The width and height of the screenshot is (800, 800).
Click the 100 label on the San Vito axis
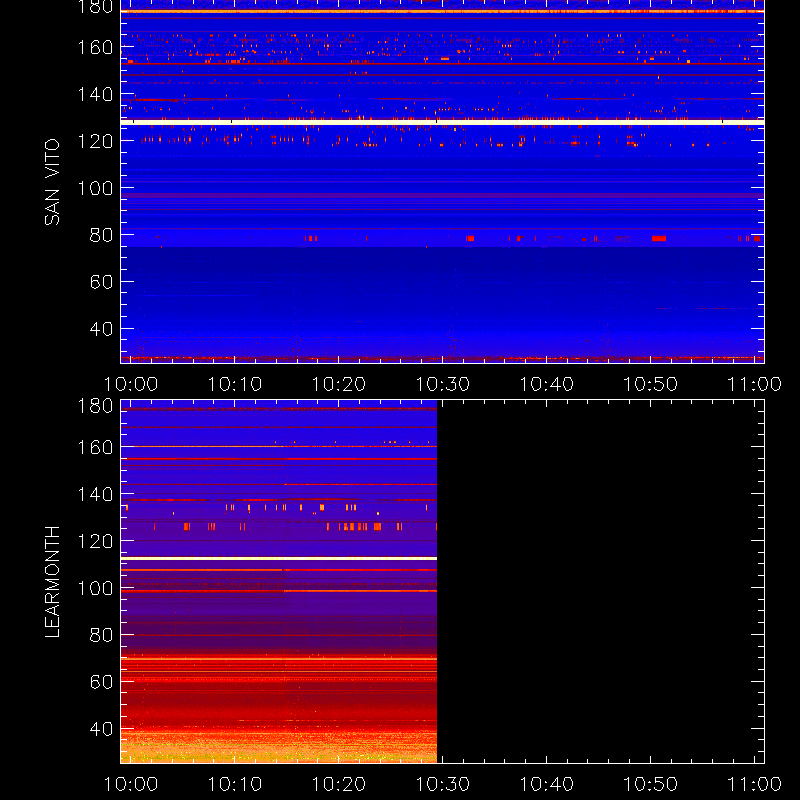[x=95, y=188]
